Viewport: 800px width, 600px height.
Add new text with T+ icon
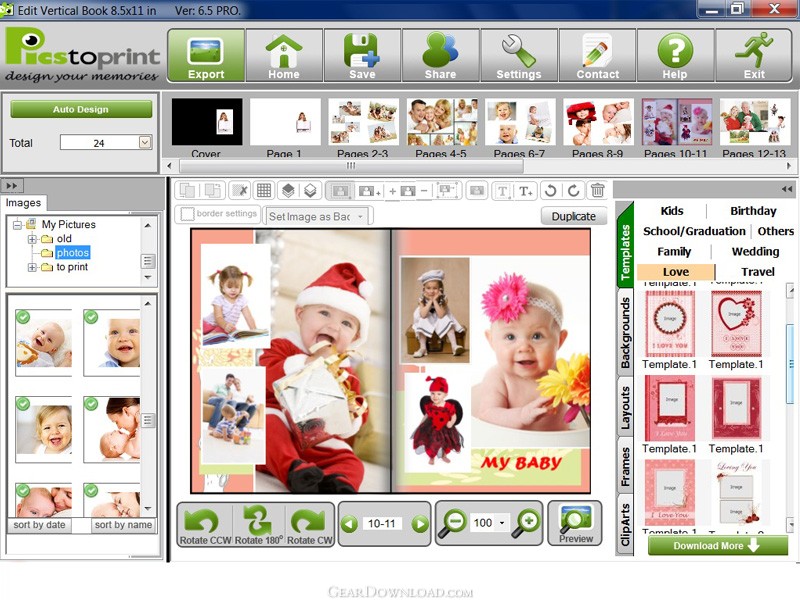[526, 191]
